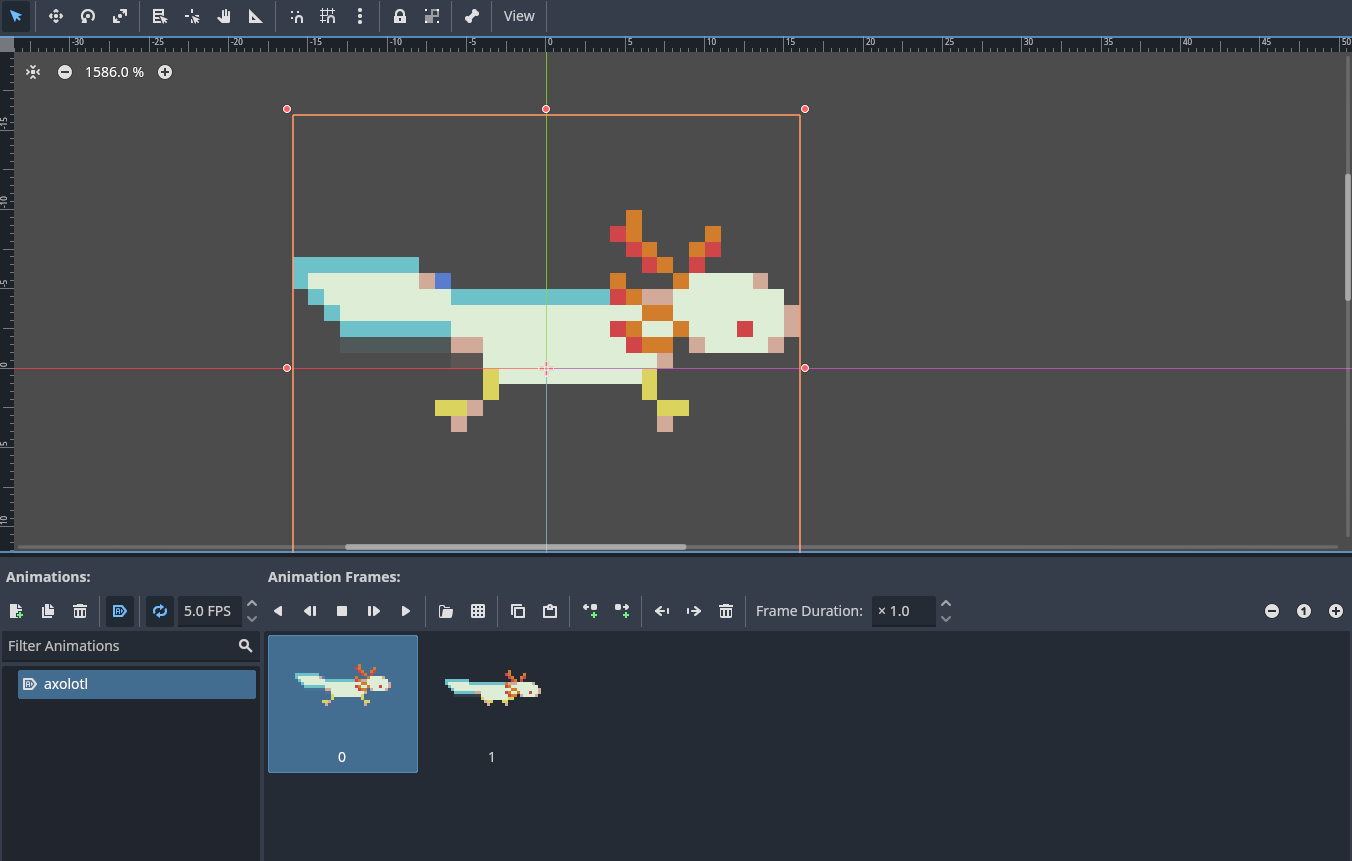Screen dimensions: 1352x861
Task: Choose the Scale mode tool
Action: 120,16
